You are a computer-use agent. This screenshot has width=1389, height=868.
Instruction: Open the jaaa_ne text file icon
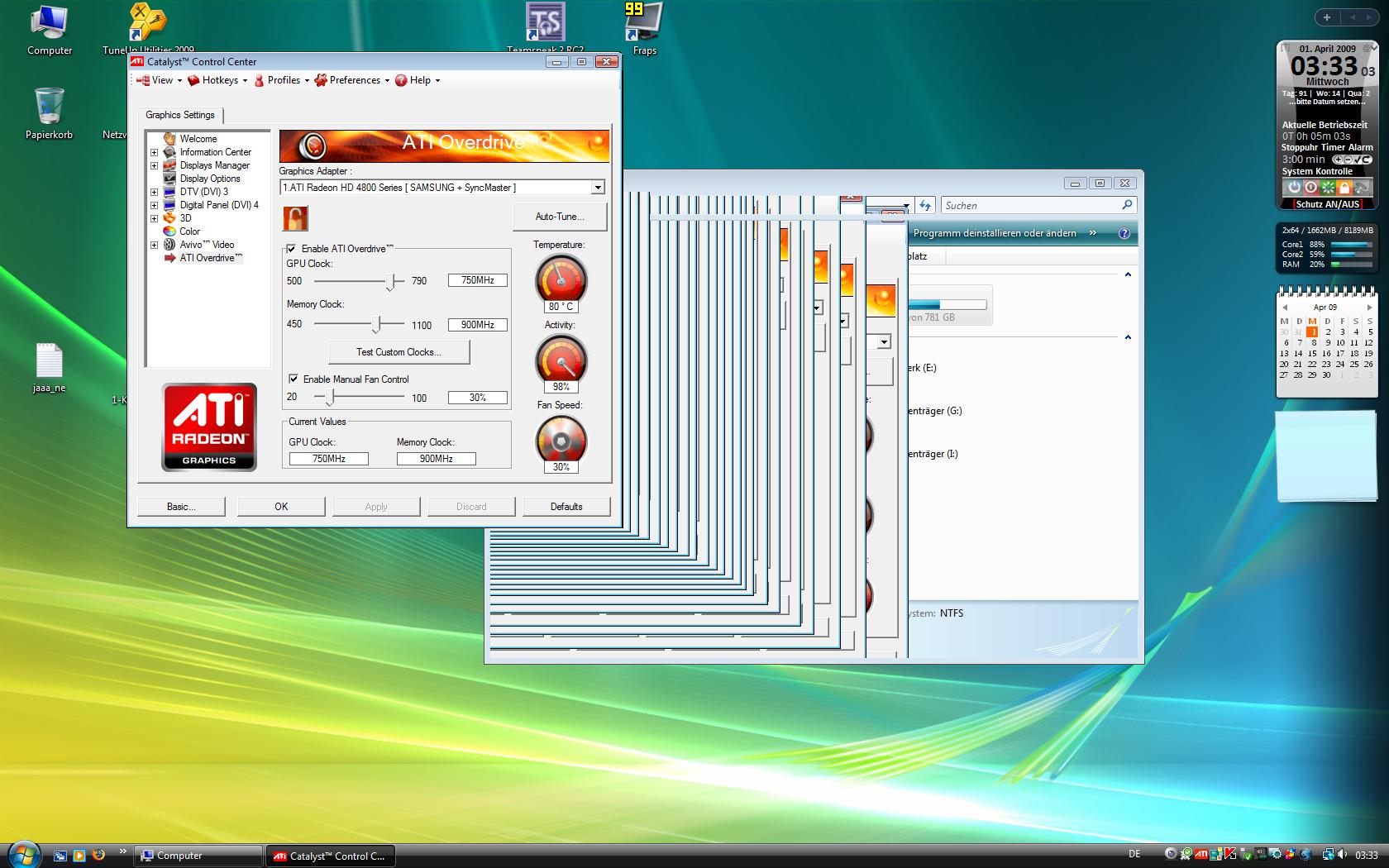(50, 368)
